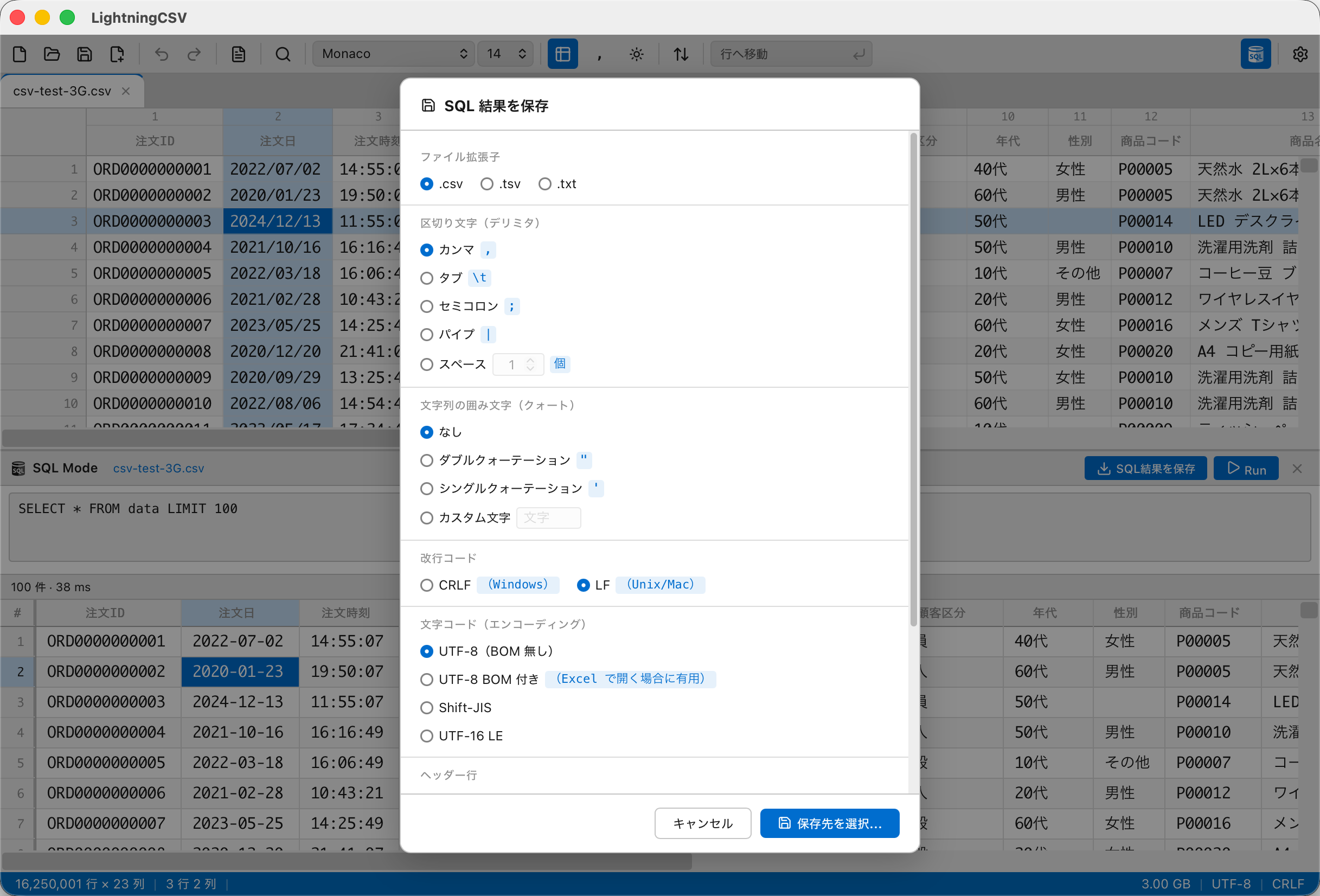Click the SQL結果を保存 button
This screenshot has width=1320, height=896.
pyautogui.click(x=1145, y=469)
